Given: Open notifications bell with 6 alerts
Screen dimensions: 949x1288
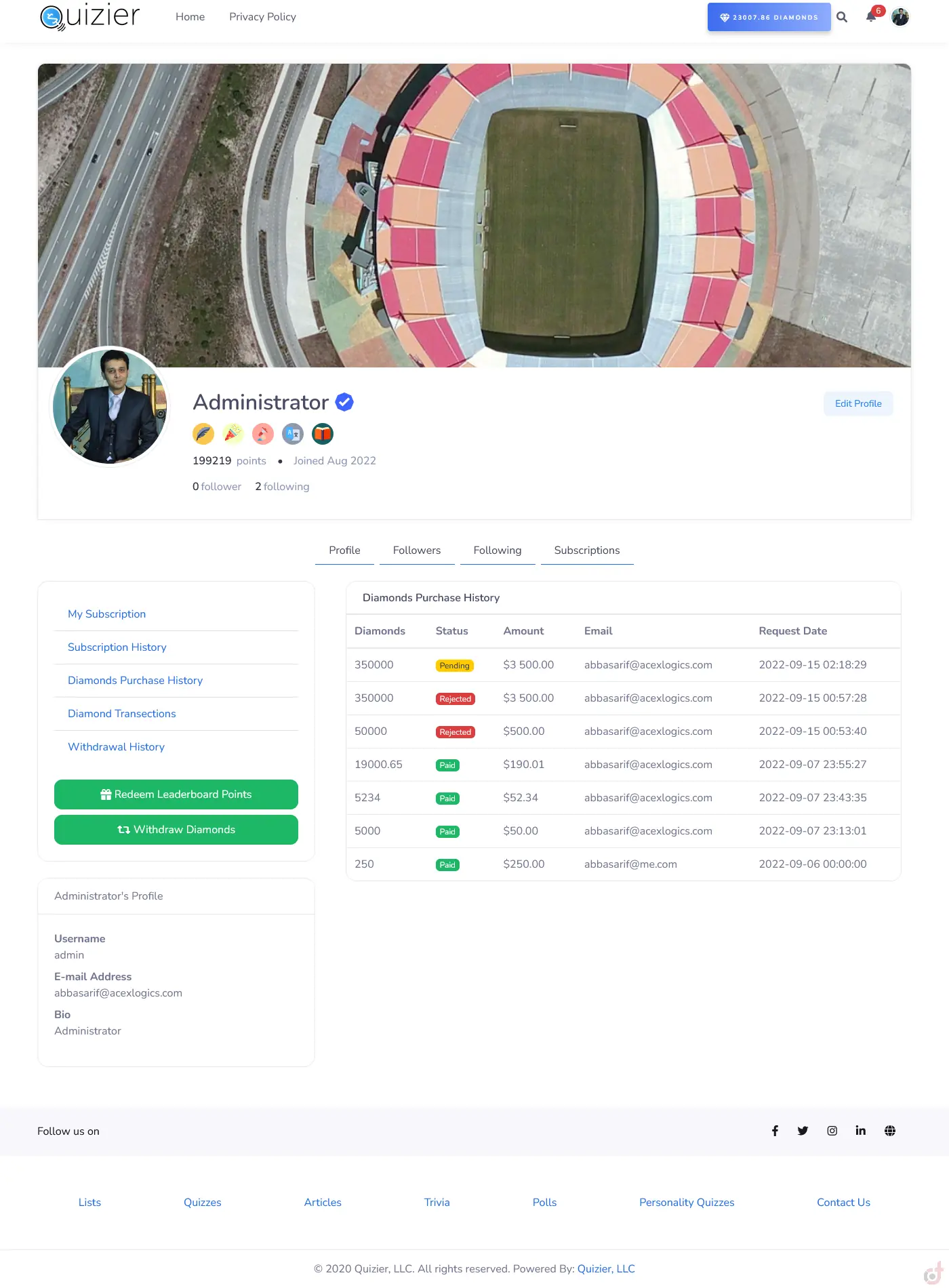Looking at the screenshot, I should [x=871, y=17].
